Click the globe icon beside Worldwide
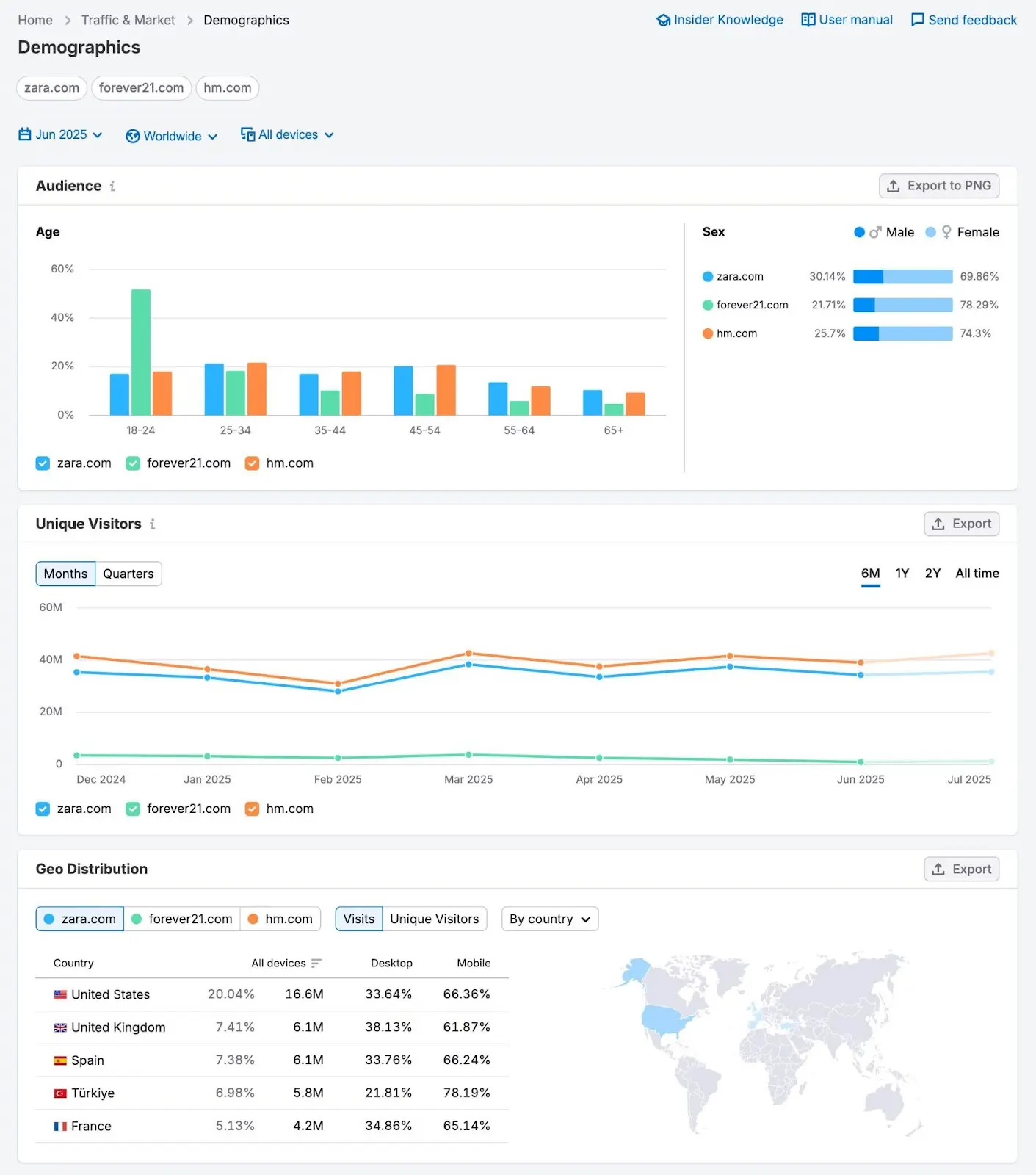 [x=133, y=137]
